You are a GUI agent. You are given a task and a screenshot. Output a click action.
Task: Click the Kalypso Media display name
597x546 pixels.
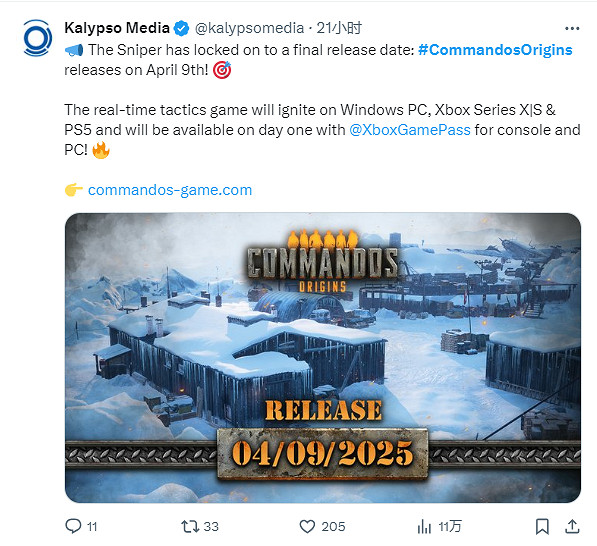[x=117, y=28]
